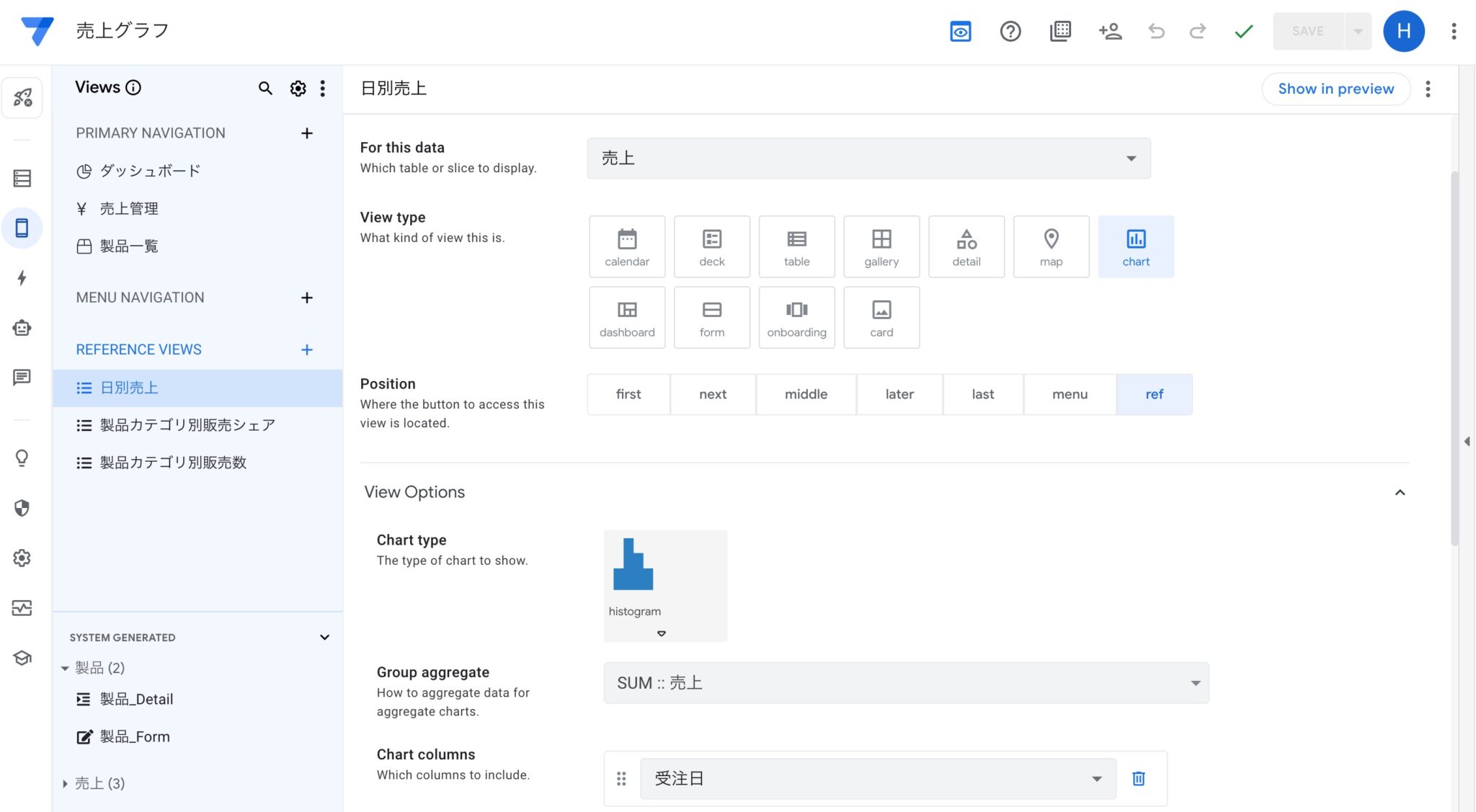Open the Group aggregate dropdown
This screenshot has height=812, width=1476.
point(906,682)
